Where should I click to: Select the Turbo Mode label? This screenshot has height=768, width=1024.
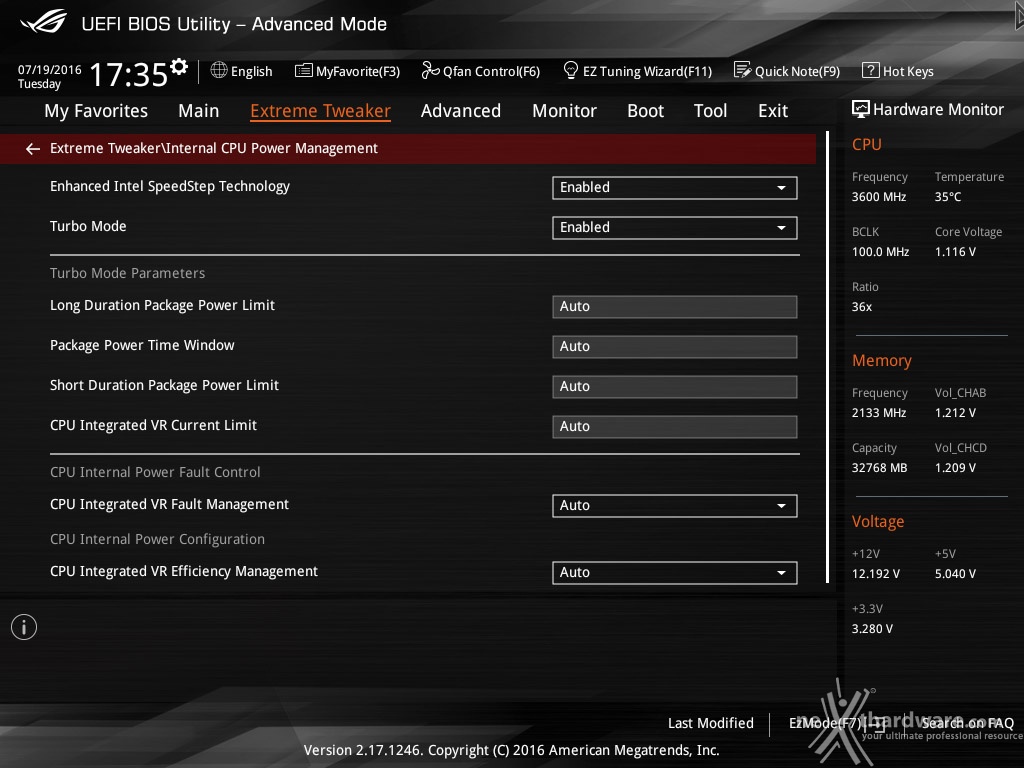(88, 227)
